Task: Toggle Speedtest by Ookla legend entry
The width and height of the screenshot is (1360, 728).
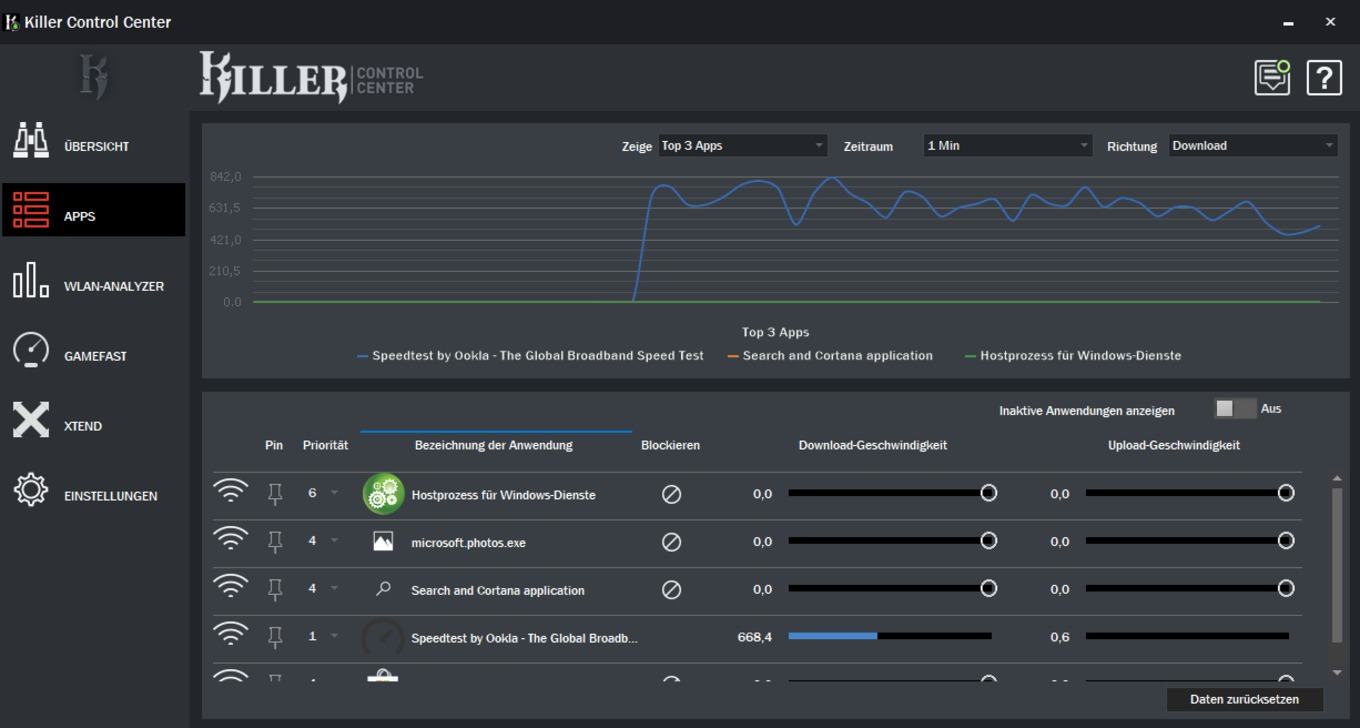Action: point(530,356)
